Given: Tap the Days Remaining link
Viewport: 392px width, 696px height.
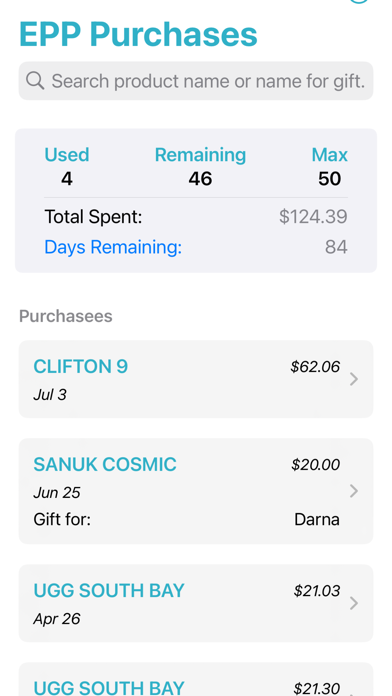Looking at the screenshot, I should tap(113, 247).
